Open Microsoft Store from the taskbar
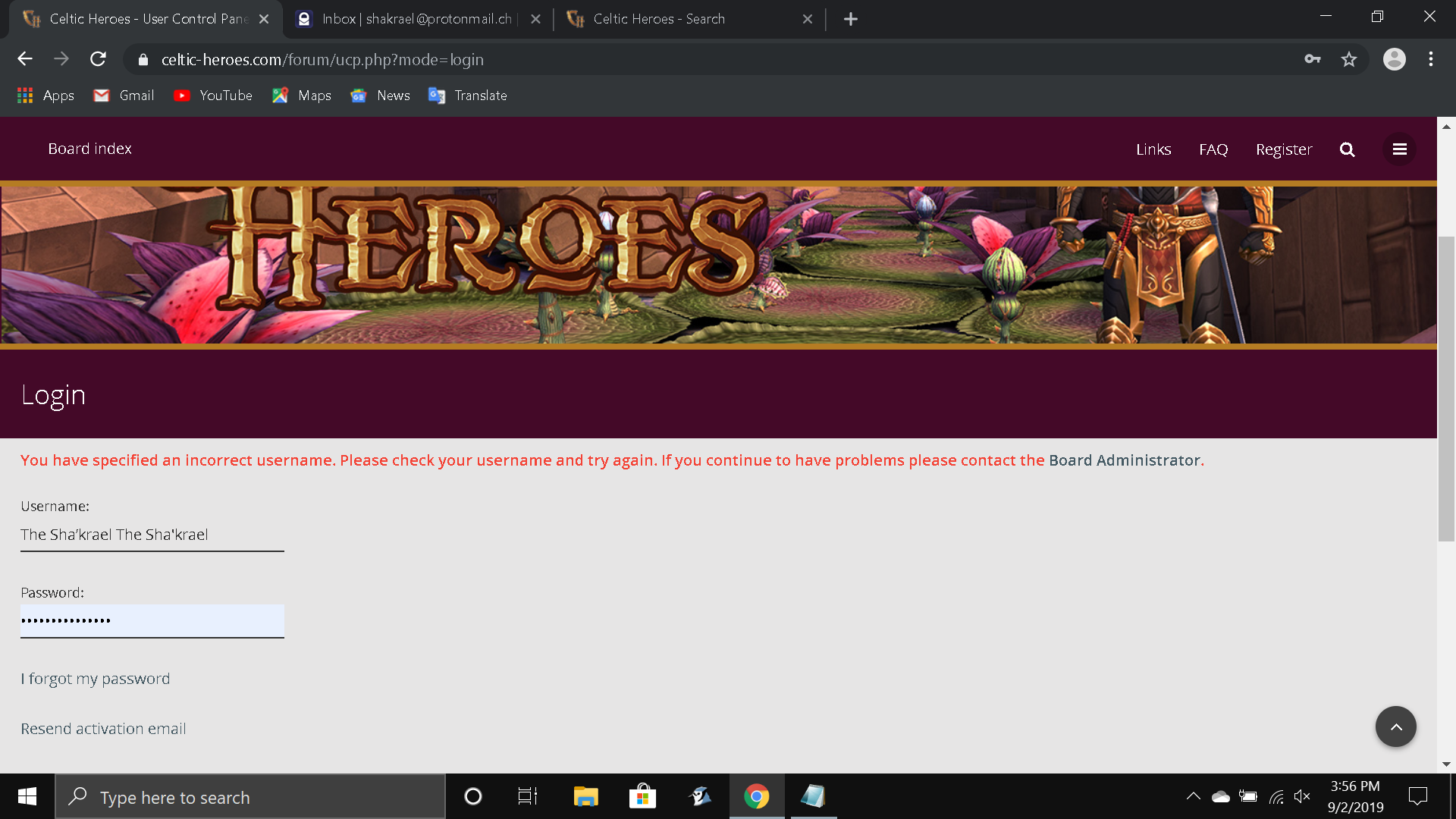Screen dimensions: 1456x819 point(642,796)
